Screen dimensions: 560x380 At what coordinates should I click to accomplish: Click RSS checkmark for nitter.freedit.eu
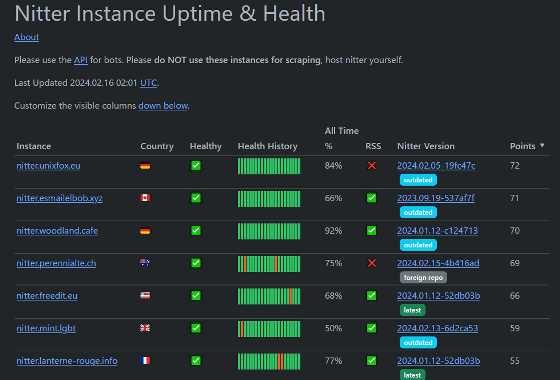point(371,295)
